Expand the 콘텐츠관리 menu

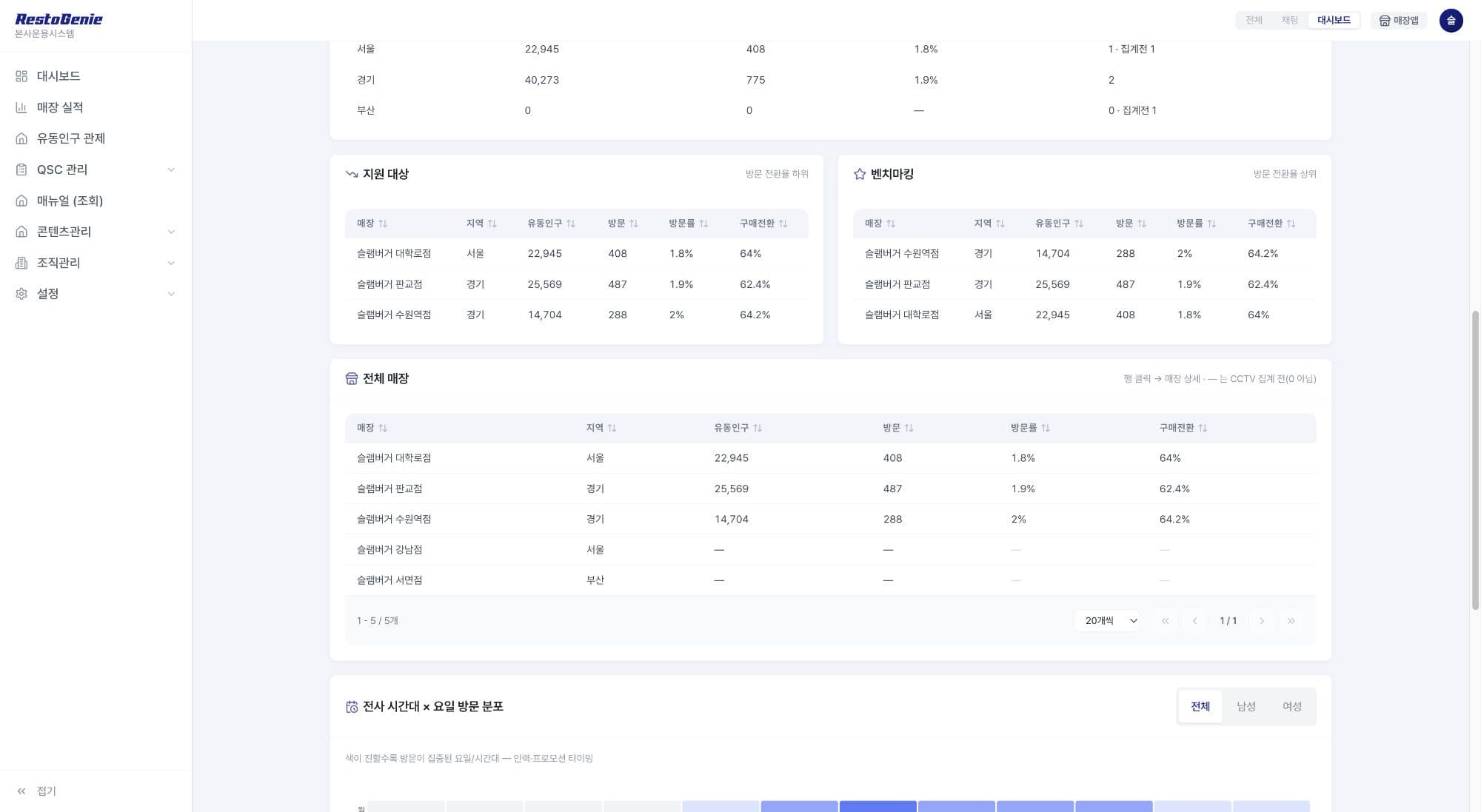[96, 232]
